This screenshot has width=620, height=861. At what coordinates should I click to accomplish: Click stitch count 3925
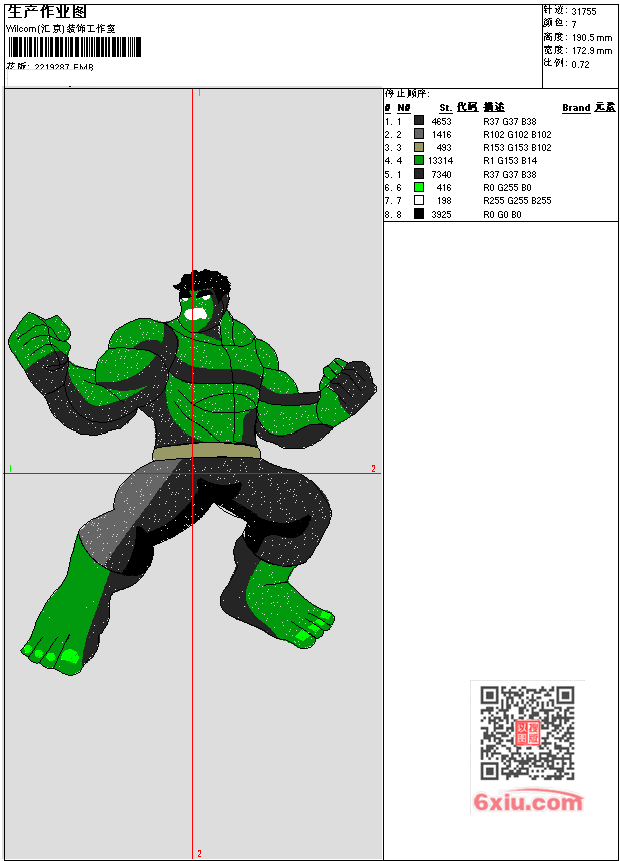click(441, 215)
